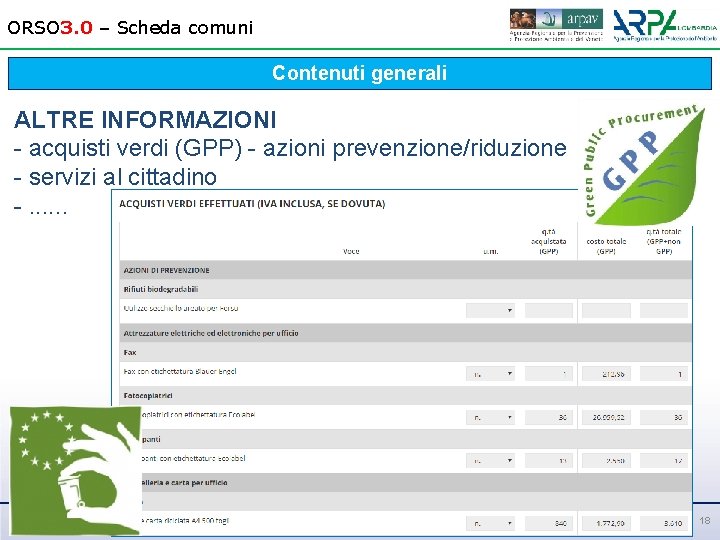Screen dimensions: 720x540
Task: Click the 'AZIONI DI PREVENZIONE' section row
Action: click(405, 270)
